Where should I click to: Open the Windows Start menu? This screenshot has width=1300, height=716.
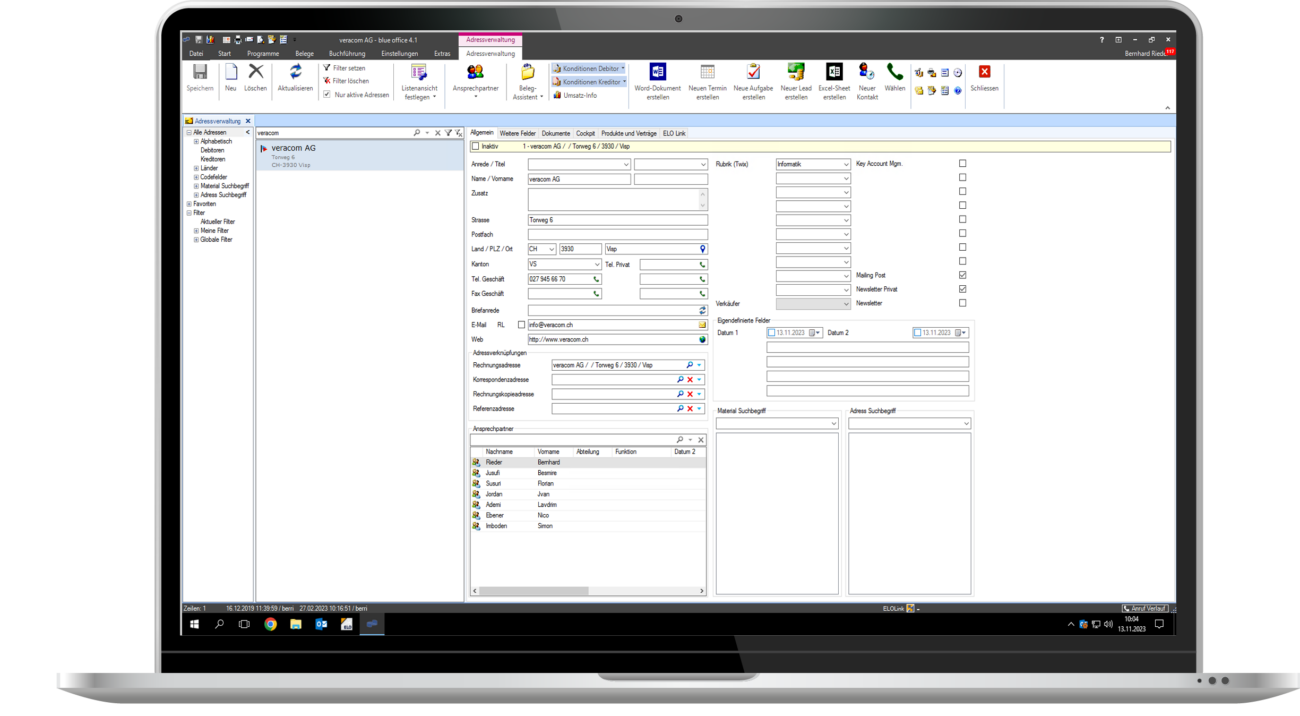(x=194, y=624)
